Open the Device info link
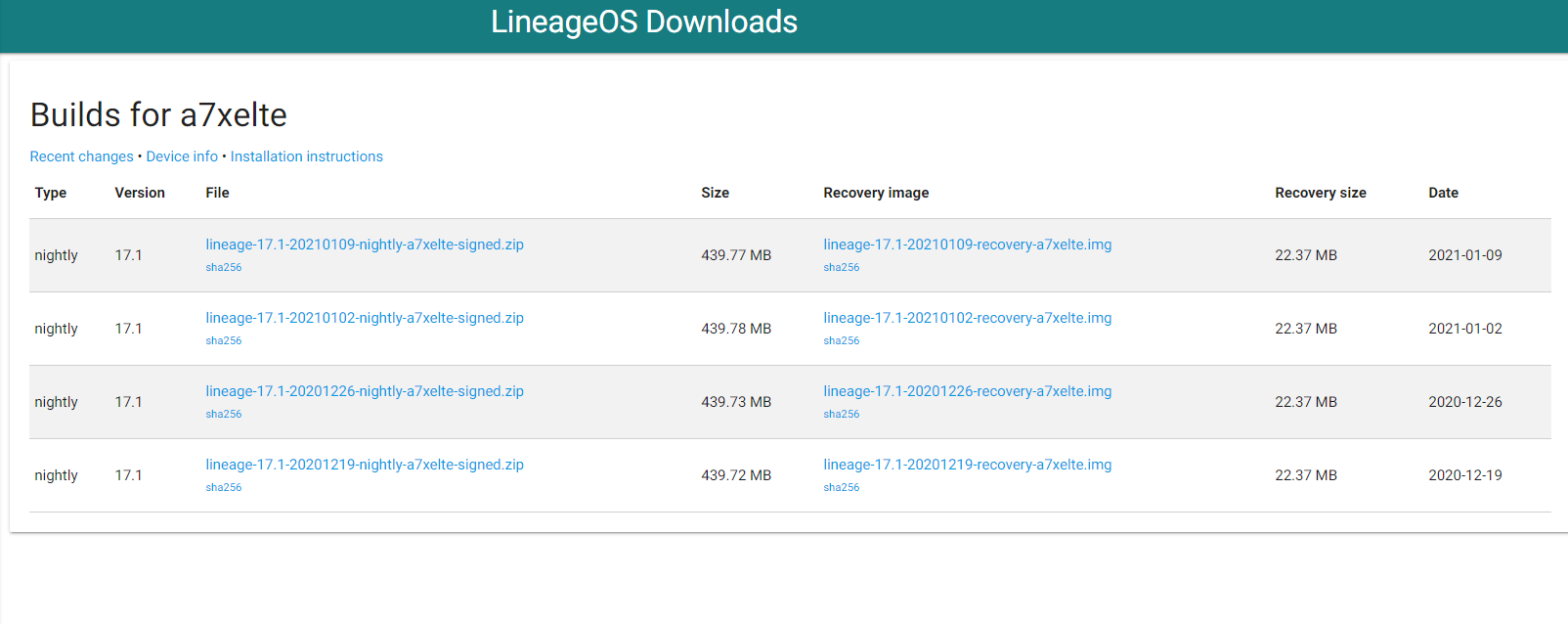1568x624 pixels. [182, 156]
